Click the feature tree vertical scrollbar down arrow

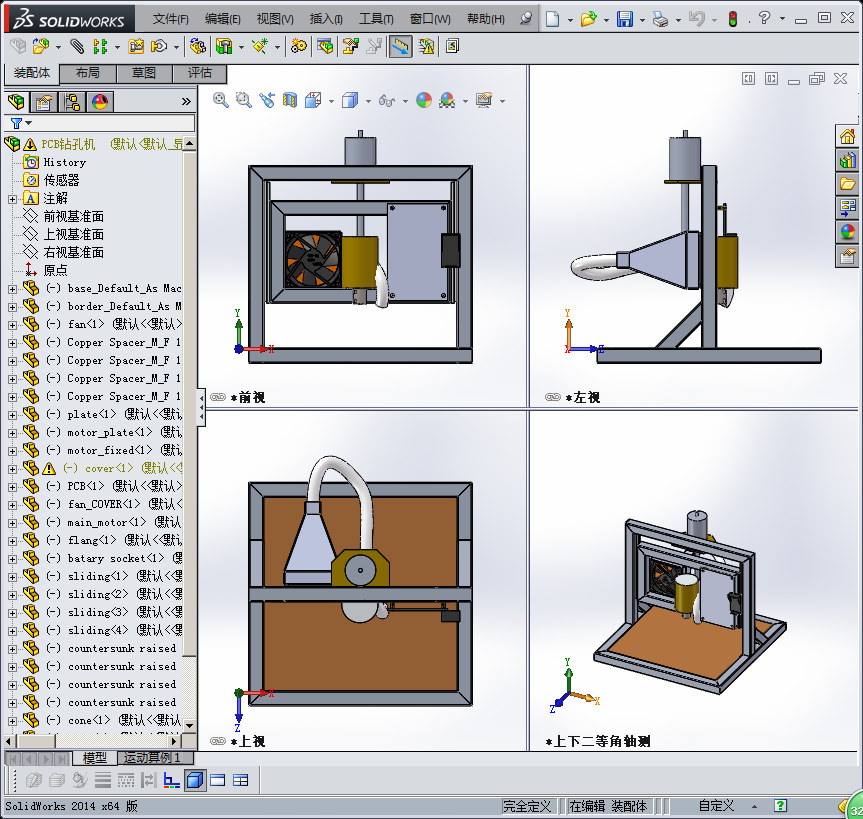pos(189,725)
